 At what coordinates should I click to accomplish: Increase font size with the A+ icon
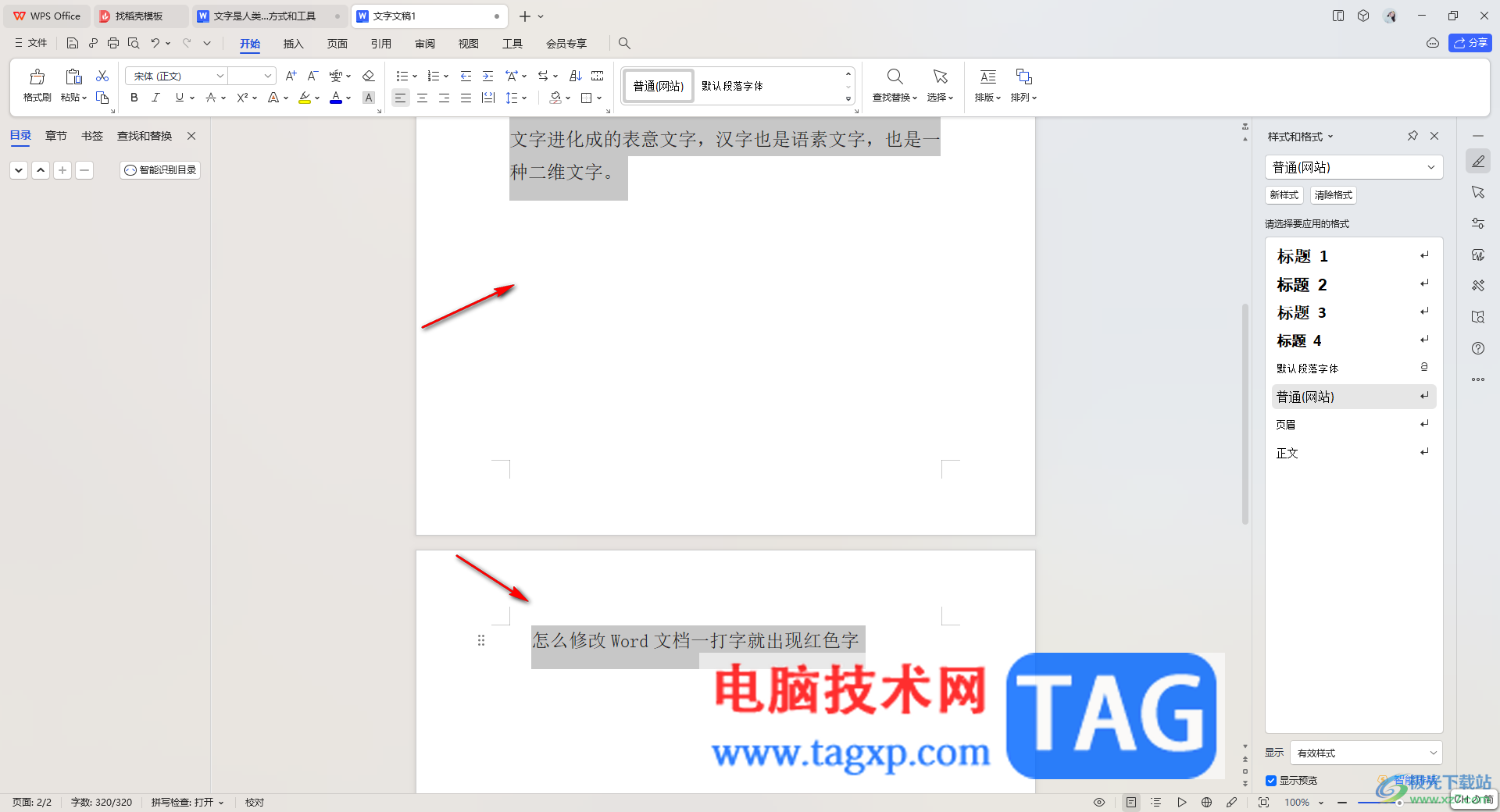pyautogui.click(x=291, y=76)
